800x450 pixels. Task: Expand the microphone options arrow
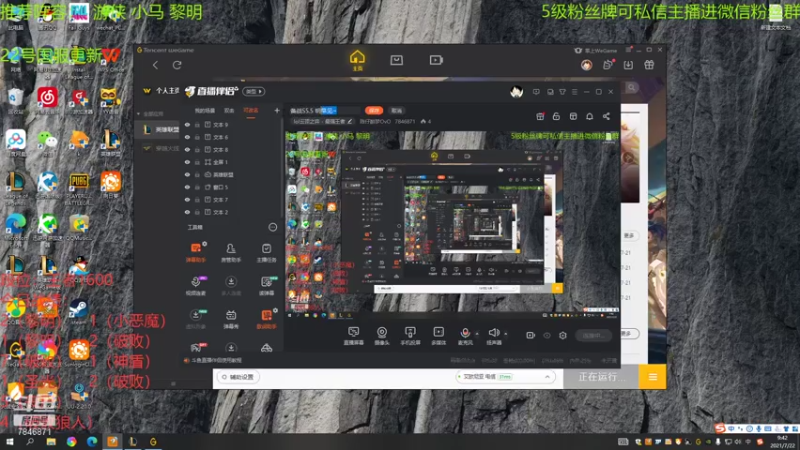[x=477, y=334]
